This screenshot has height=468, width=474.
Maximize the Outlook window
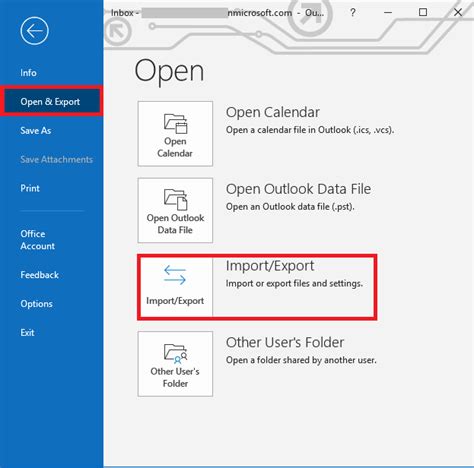(x=423, y=12)
